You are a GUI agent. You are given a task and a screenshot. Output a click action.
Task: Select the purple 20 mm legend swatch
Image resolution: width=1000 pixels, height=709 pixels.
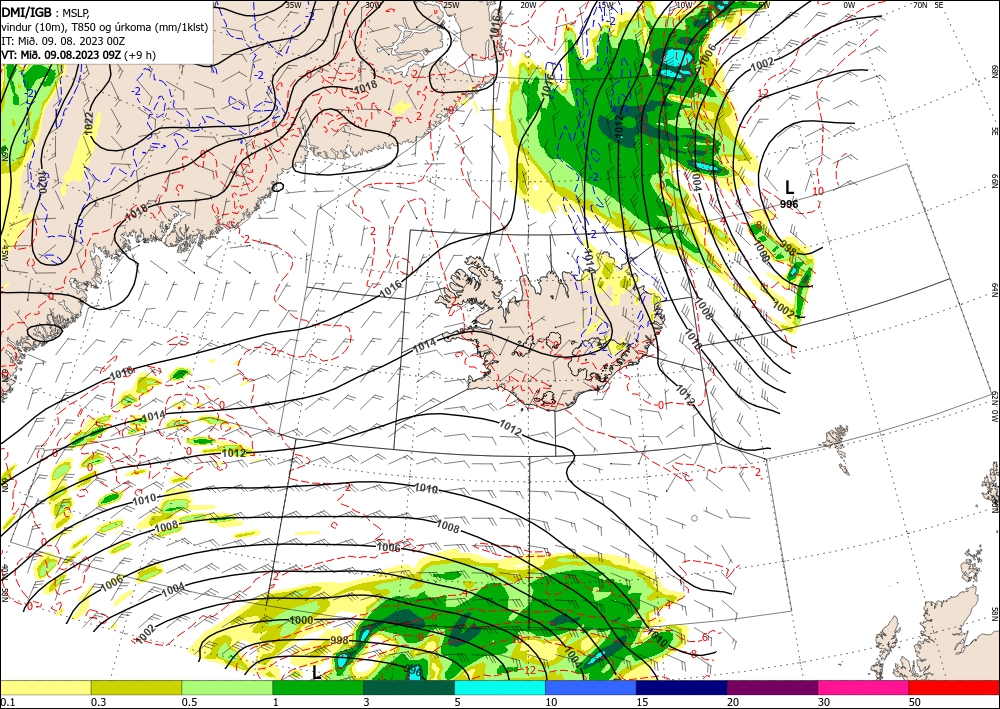click(x=772, y=687)
